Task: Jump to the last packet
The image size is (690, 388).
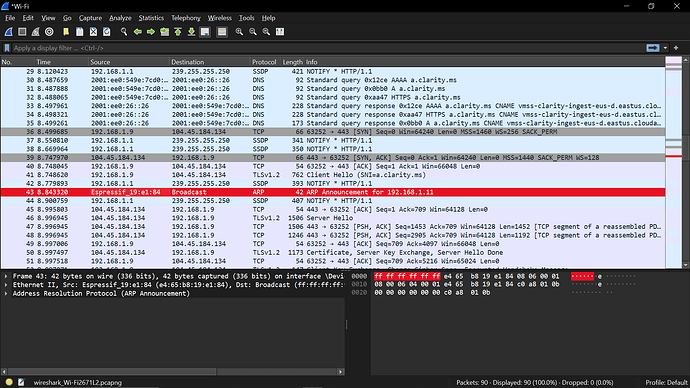Action: pos(191,32)
